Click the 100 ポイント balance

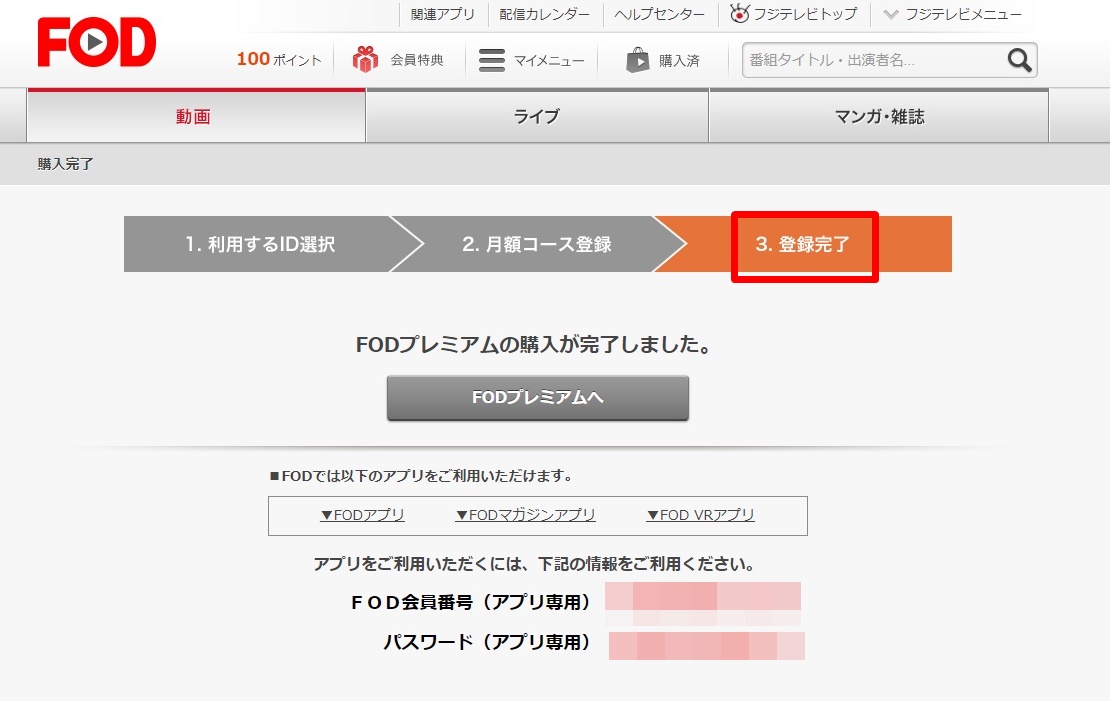(x=279, y=60)
